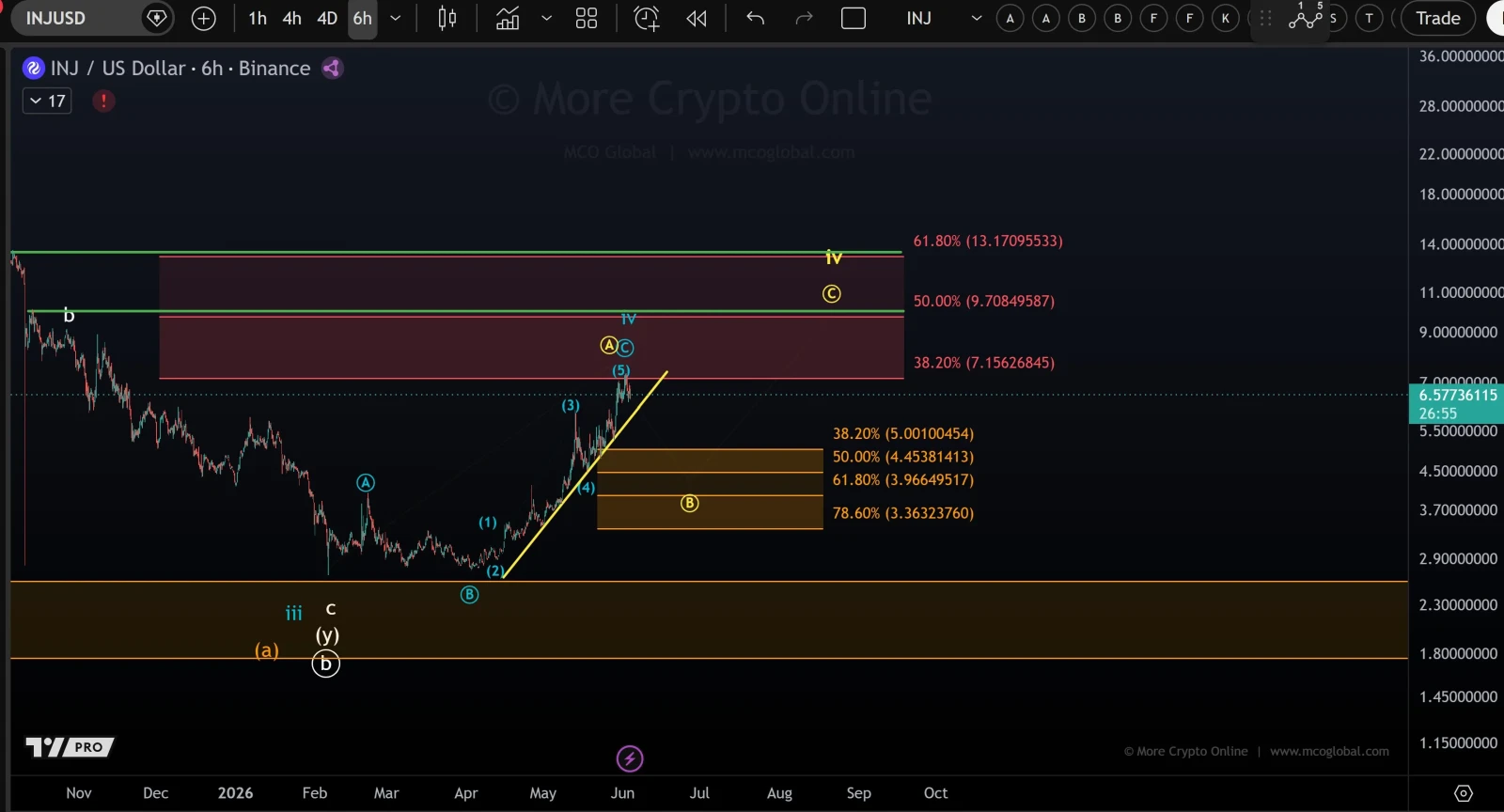Image resolution: width=1504 pixels, height=812 pixels.
Task: Click the purple lightning event marker
Action: (x=630, y=758)
